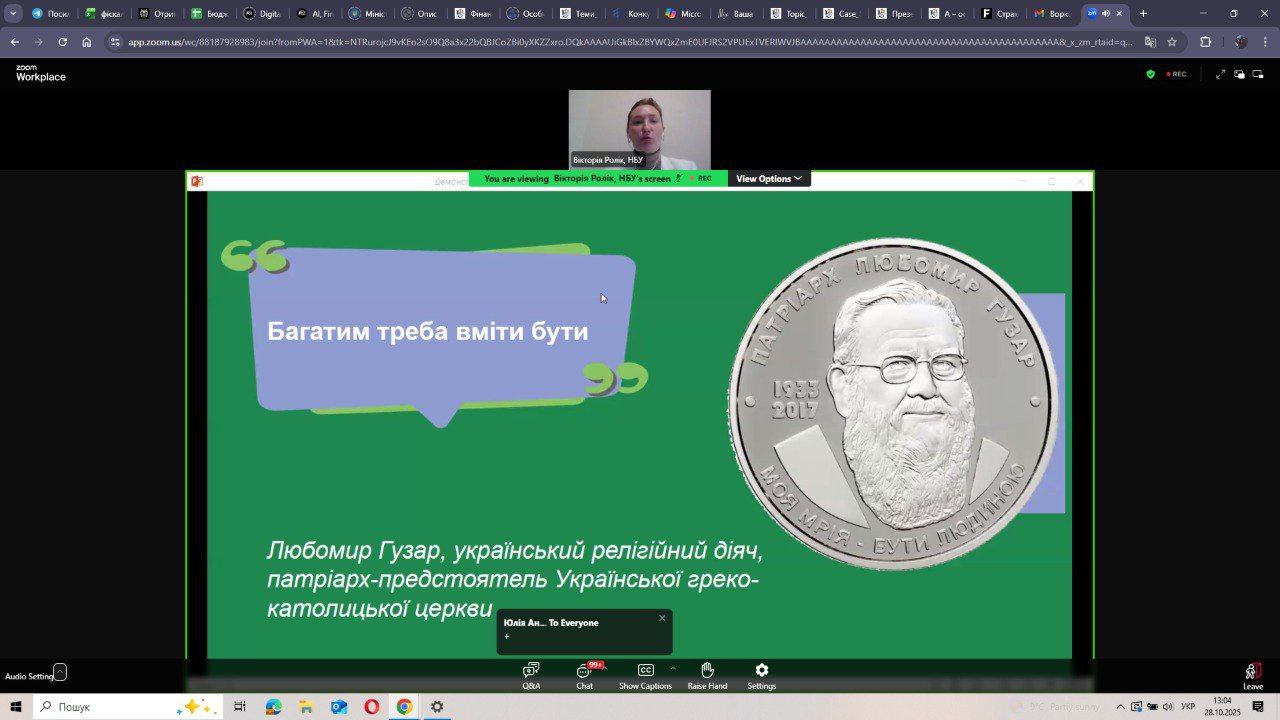
Task: Expand the Audio Settings chevron
Action: pyautogui.click(x=60, y=672)
